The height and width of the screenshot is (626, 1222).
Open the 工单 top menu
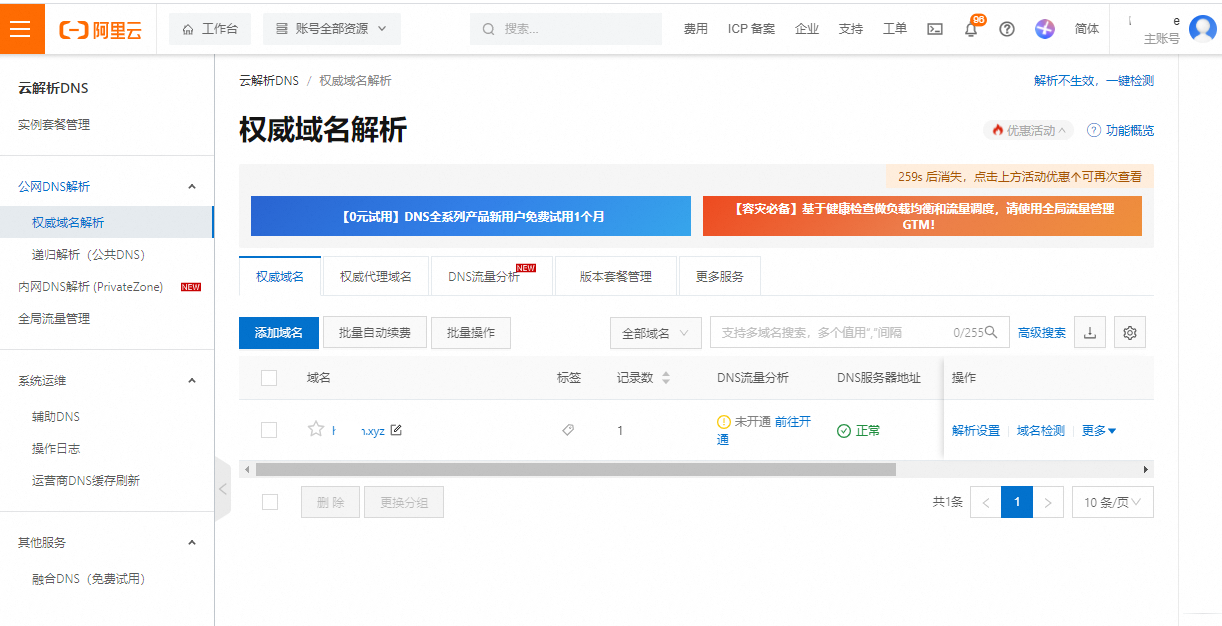895,29
